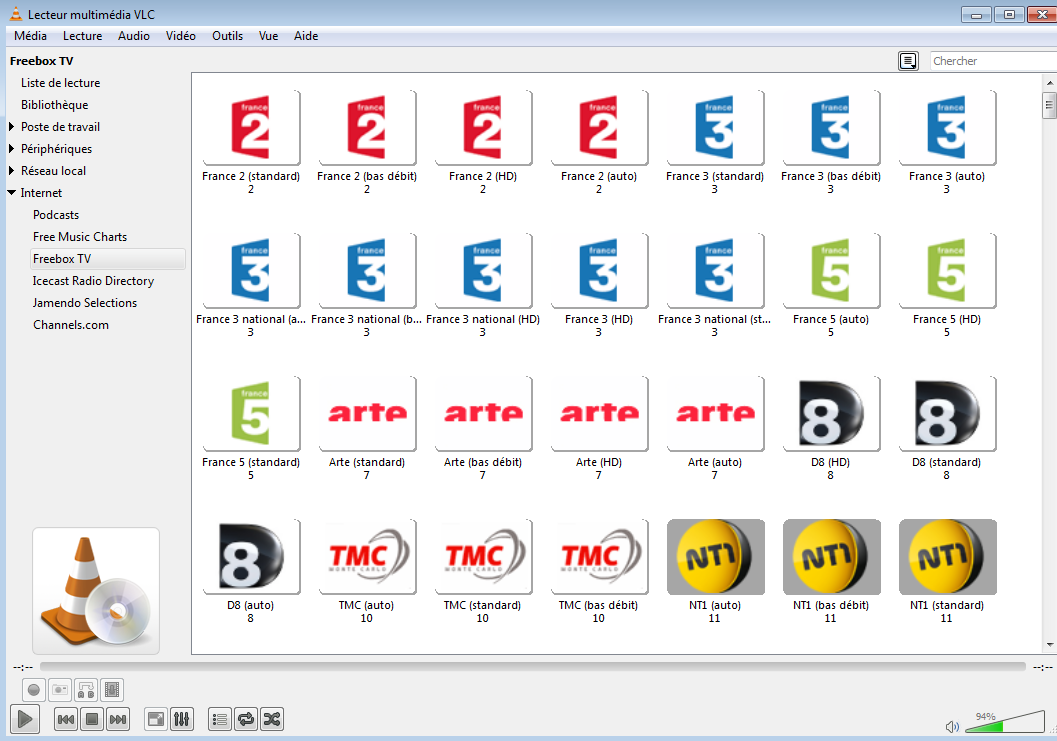1057x741 pixels.
Task: Skip to the next media item
Action: pos(118,719)
